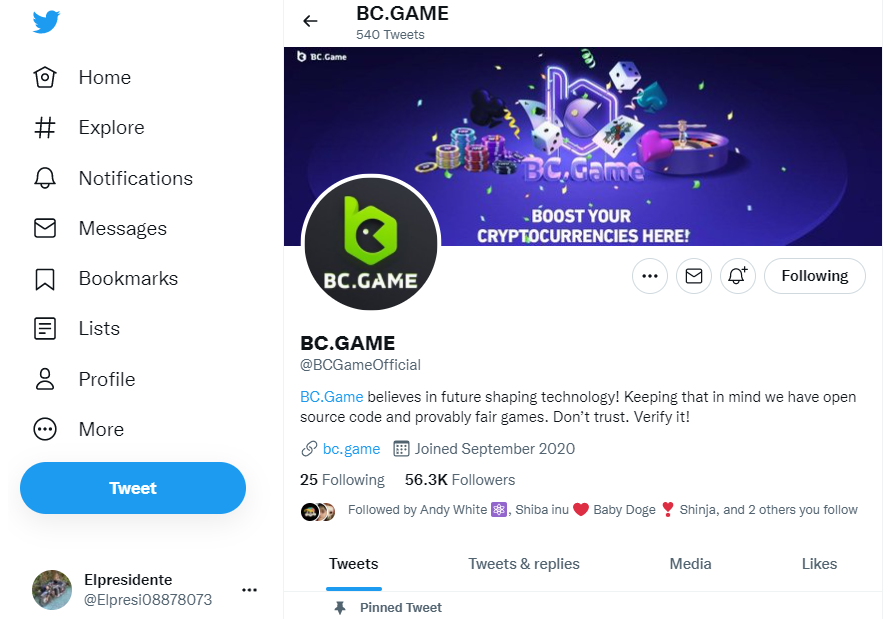Open the three-dot profile options menu
This screenshot has height=619, width=891.
[650, 276]
